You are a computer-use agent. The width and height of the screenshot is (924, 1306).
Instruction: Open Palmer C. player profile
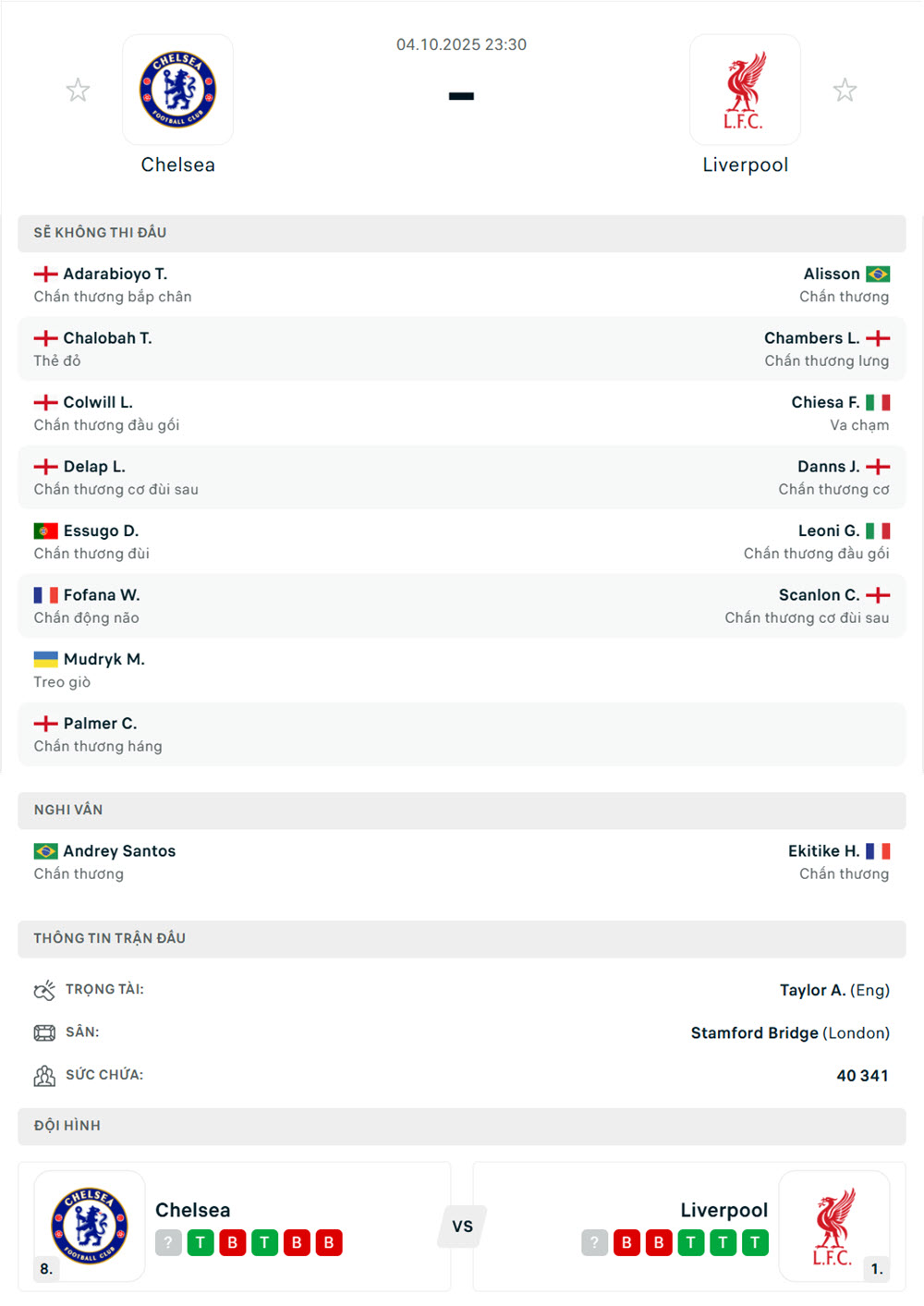(x=100, y=724)
